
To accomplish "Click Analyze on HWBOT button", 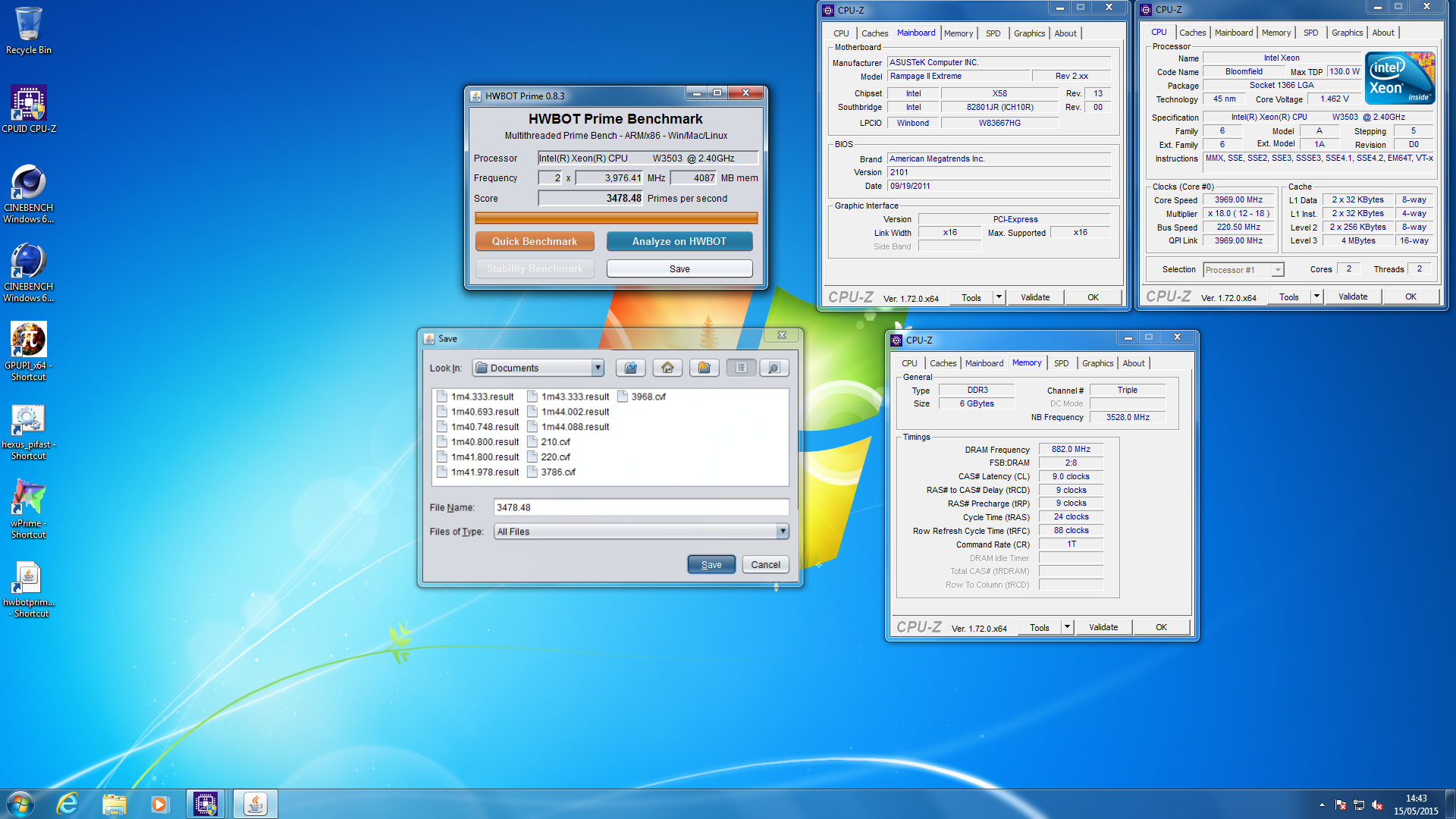I will click(x=679, y=241).
